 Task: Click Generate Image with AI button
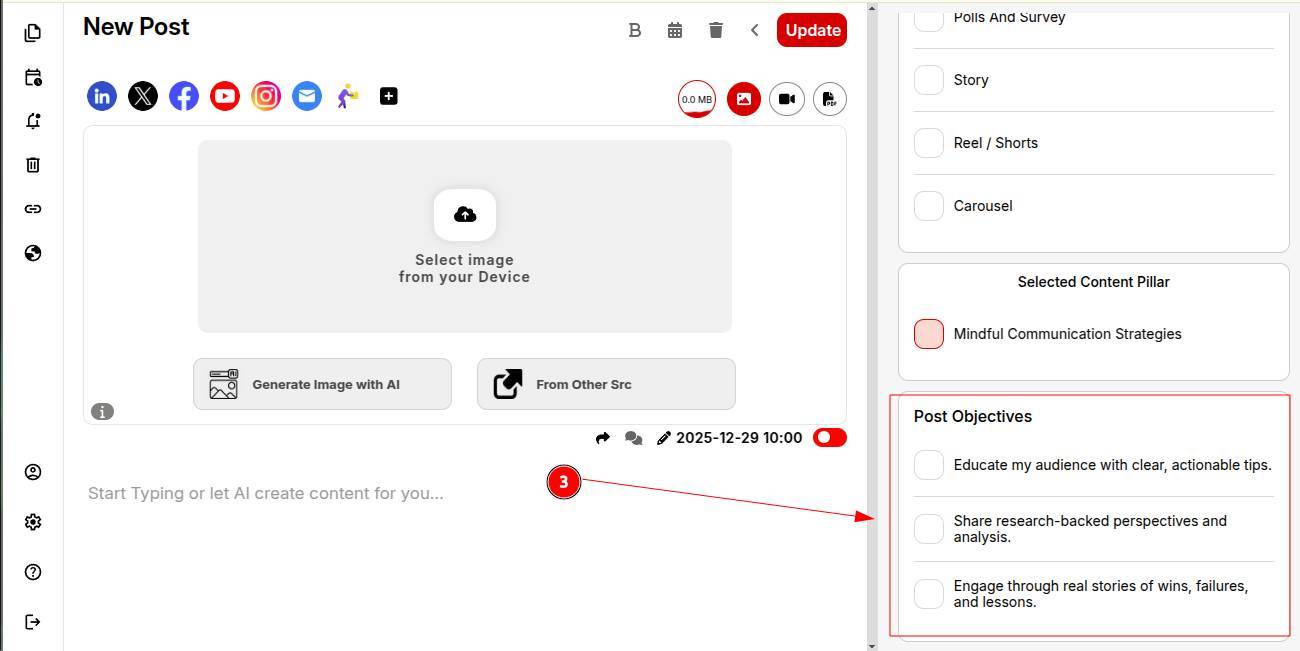(322, 384)
